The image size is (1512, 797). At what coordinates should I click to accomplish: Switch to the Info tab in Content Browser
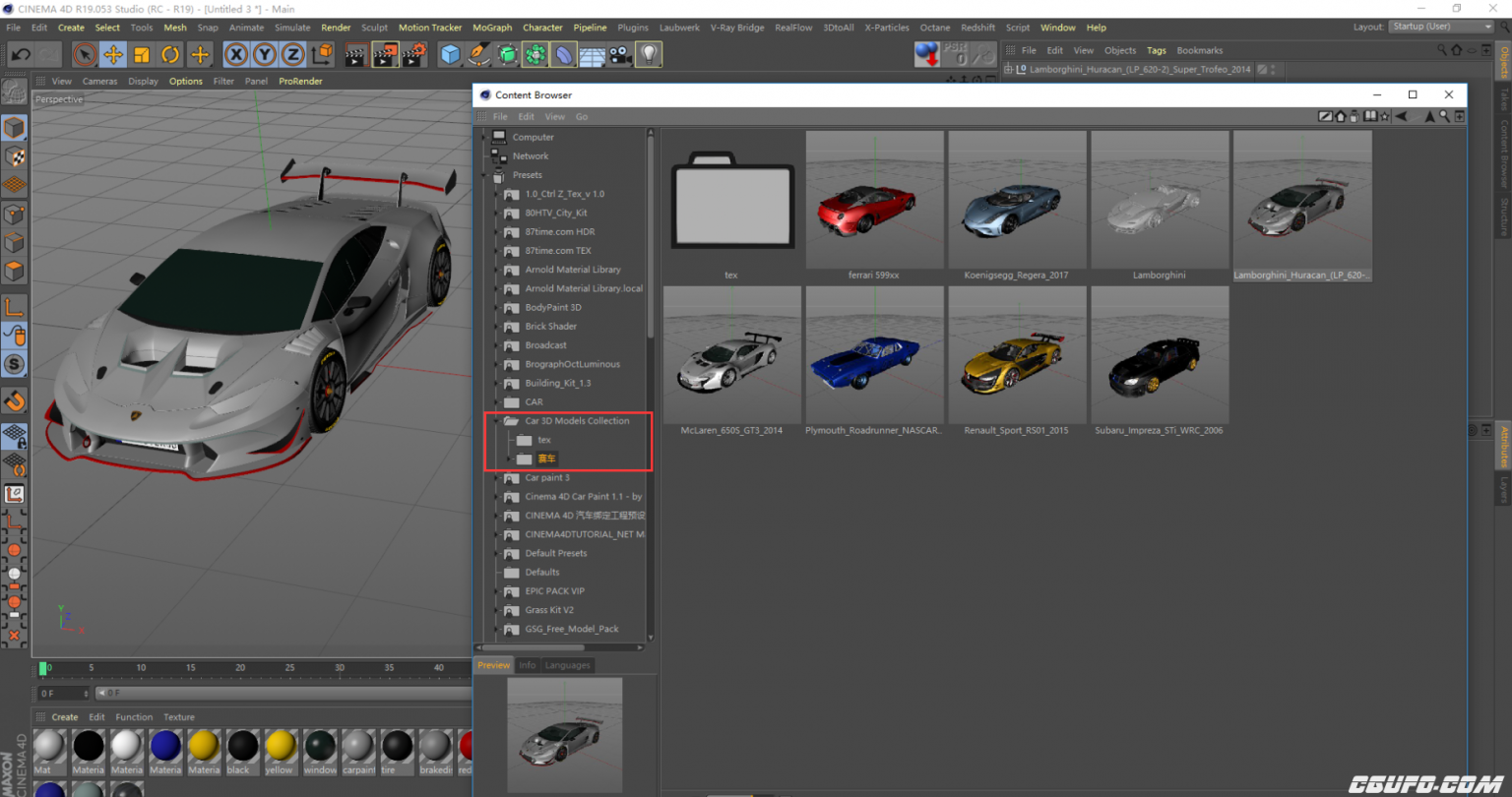click(x=528, y=665)
